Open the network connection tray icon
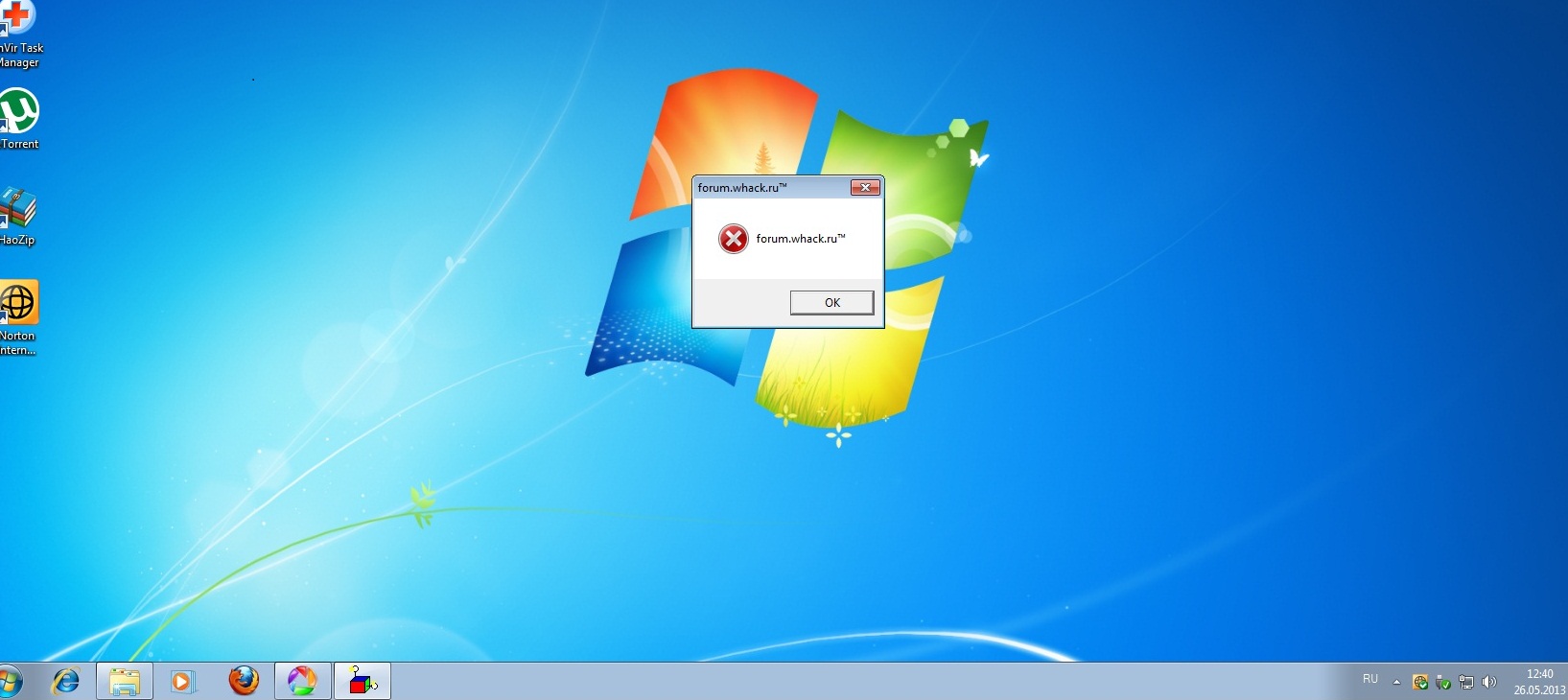 point(1466,683)
